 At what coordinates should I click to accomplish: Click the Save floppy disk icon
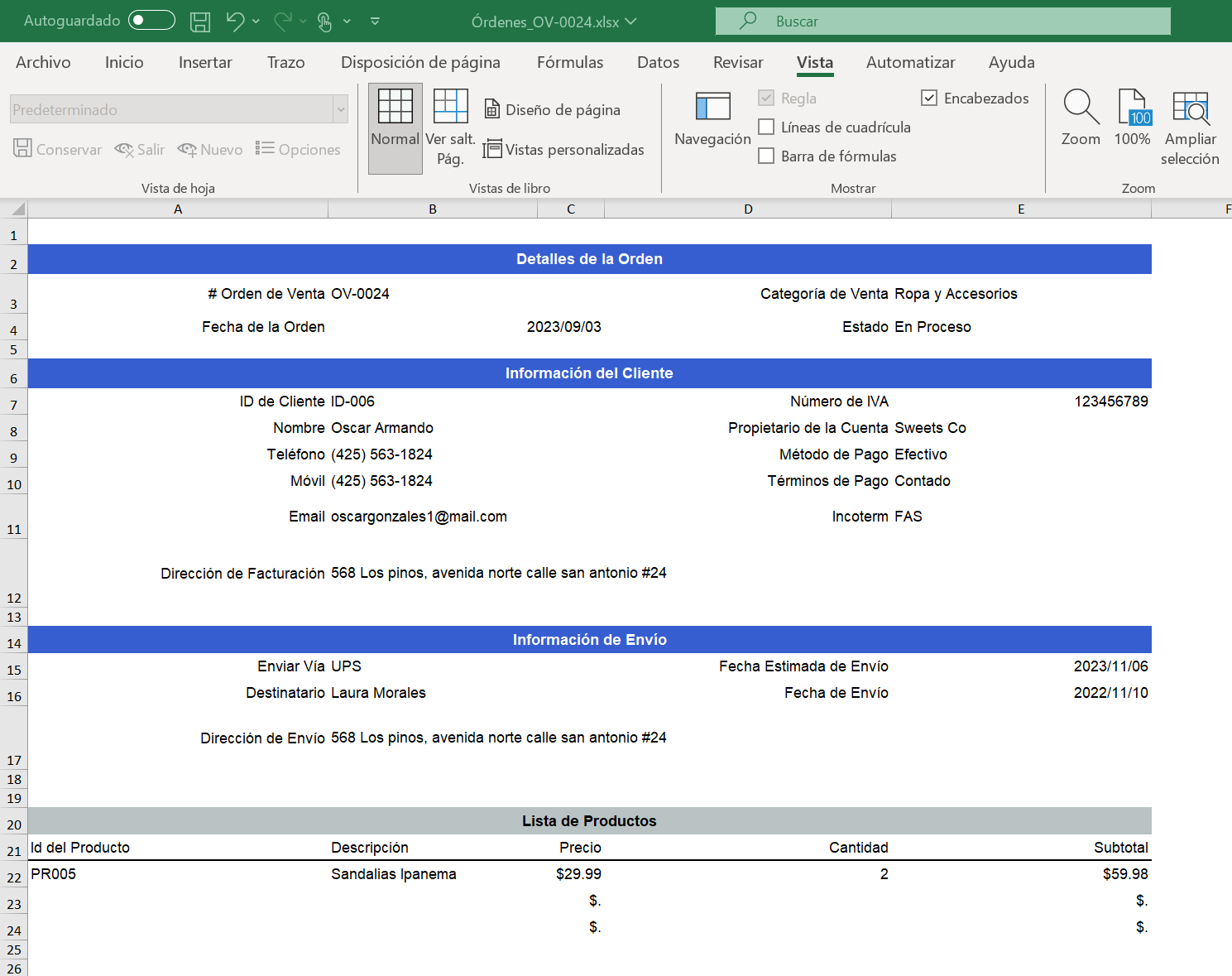click(x=200, y=22)
